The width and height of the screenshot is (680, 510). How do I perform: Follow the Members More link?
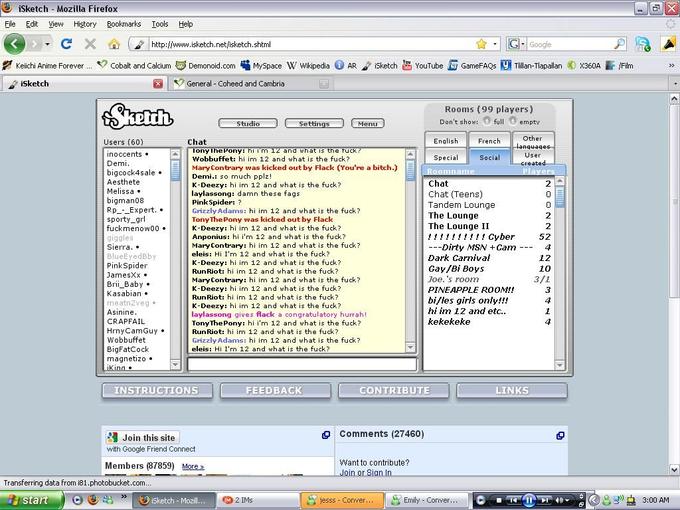click(193, 467)
